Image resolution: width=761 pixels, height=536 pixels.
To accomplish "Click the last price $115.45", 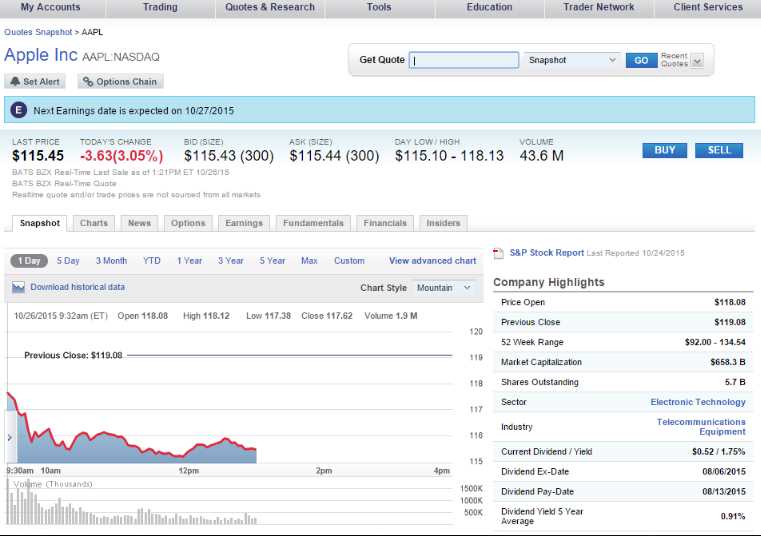I will [38, 156].
